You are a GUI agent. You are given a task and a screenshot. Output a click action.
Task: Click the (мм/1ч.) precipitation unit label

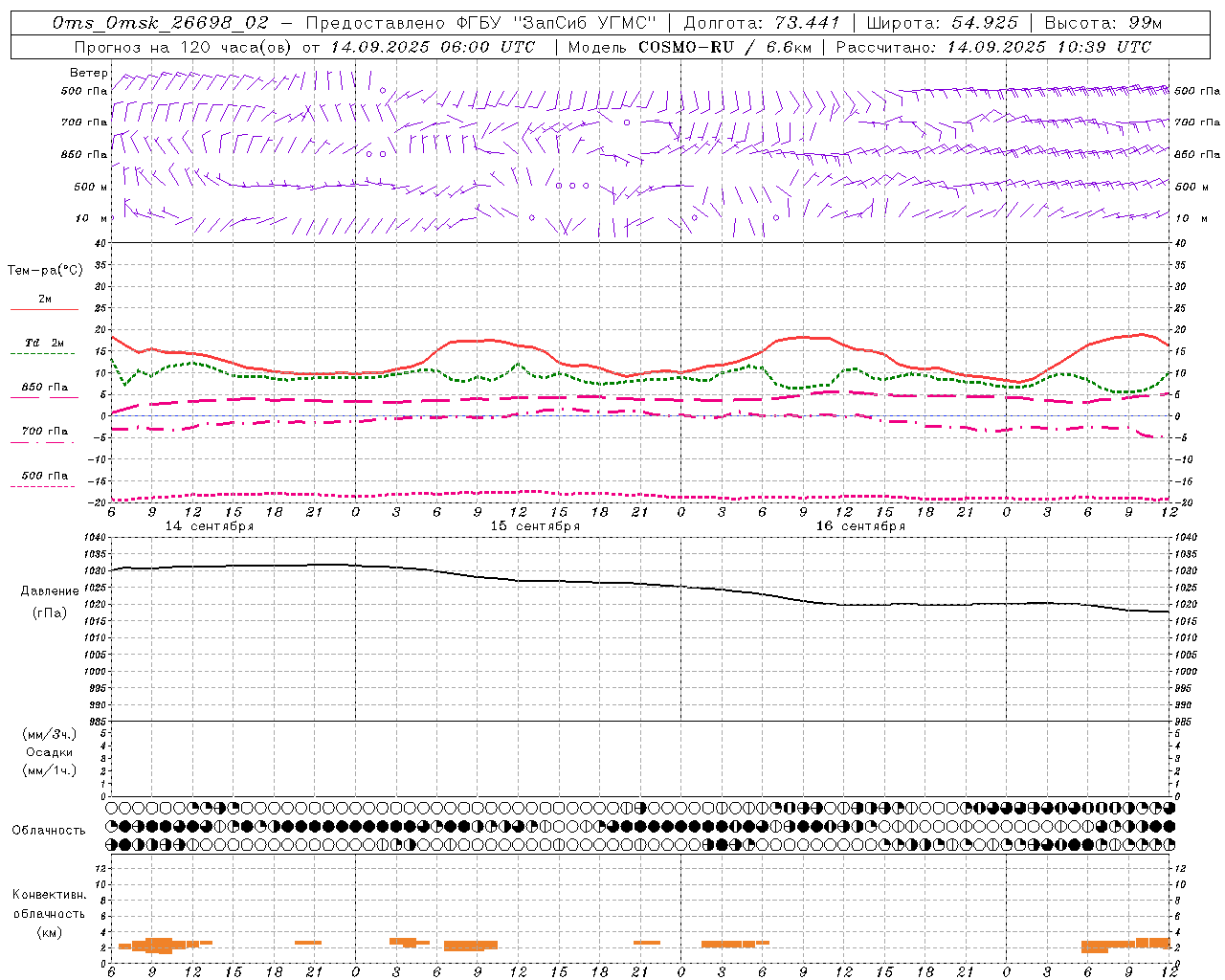click(50, 770)
